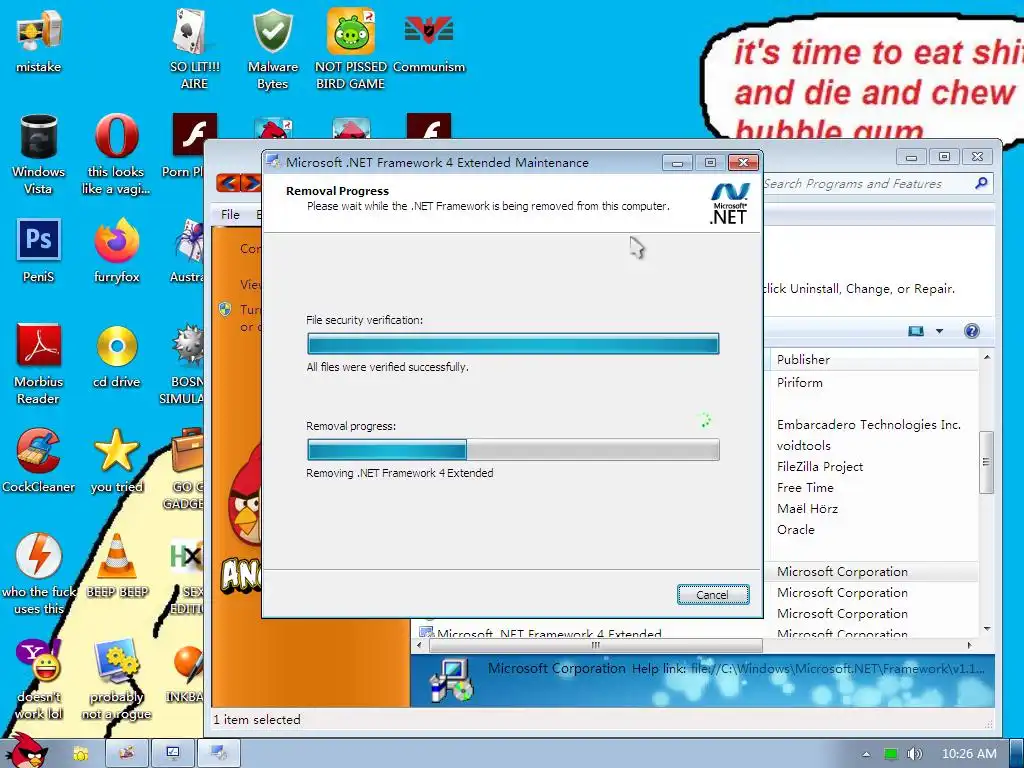1024x768 pixels.
Task: Open the Malware Bytes desktop shortcut
Action: click(272, 50)
